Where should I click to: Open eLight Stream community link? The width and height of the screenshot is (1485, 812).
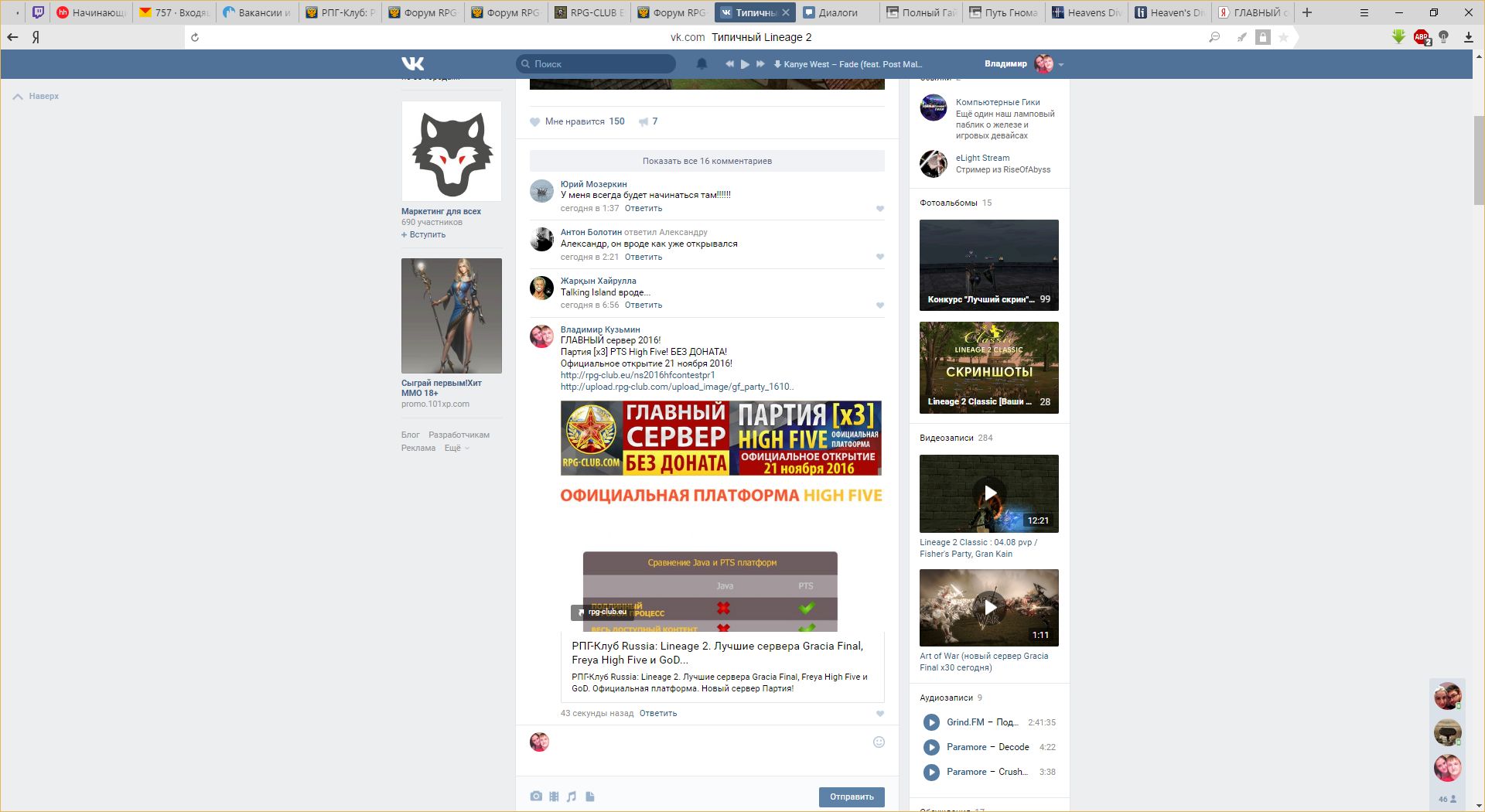tap(982, 158)
